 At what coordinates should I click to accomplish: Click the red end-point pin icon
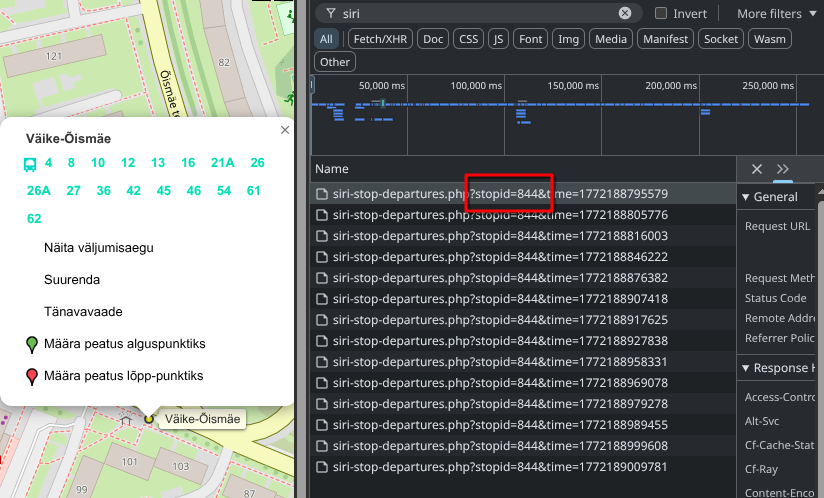[x=31, y=377]
